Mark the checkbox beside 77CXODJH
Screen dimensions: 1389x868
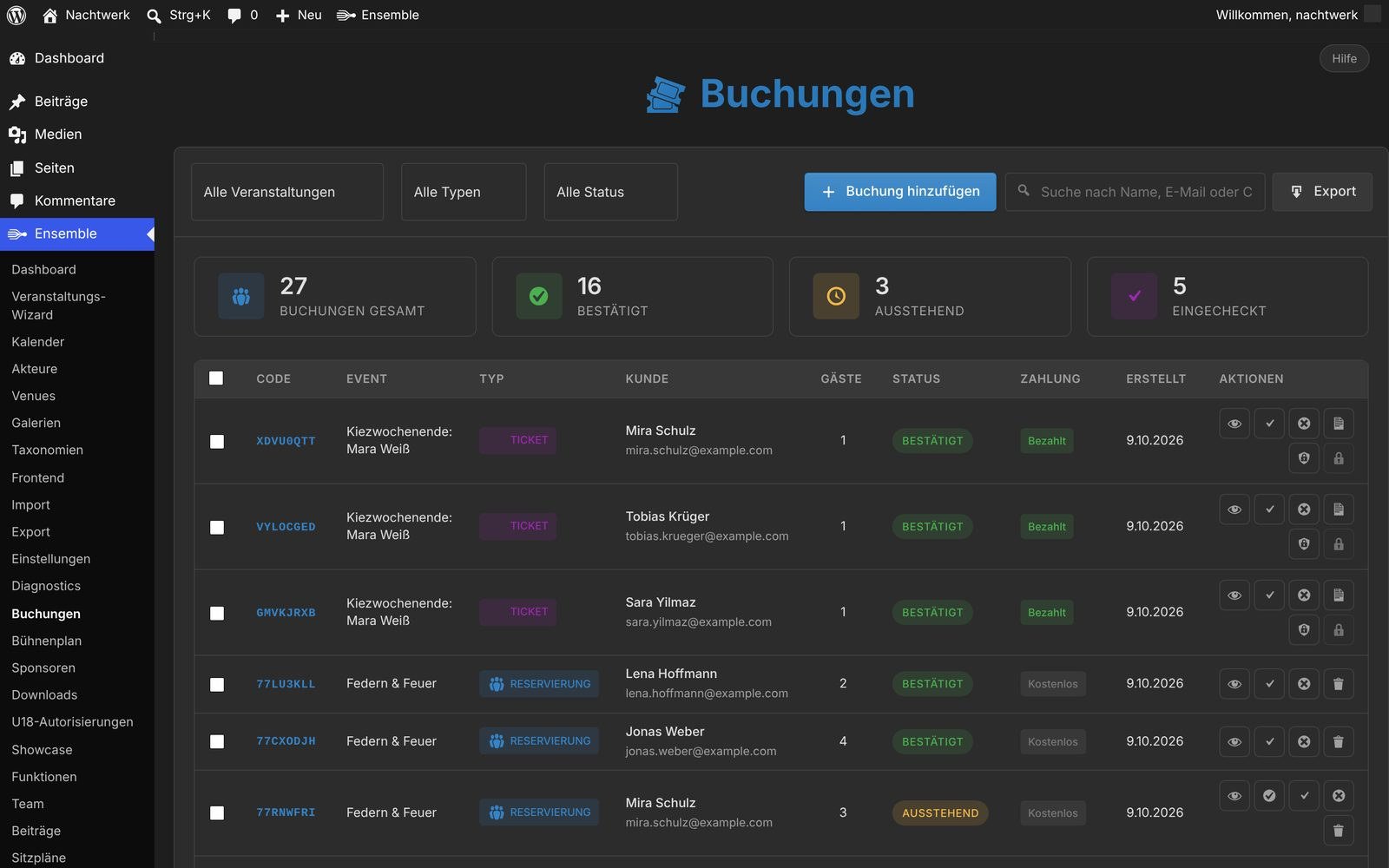tap(217, 742)
